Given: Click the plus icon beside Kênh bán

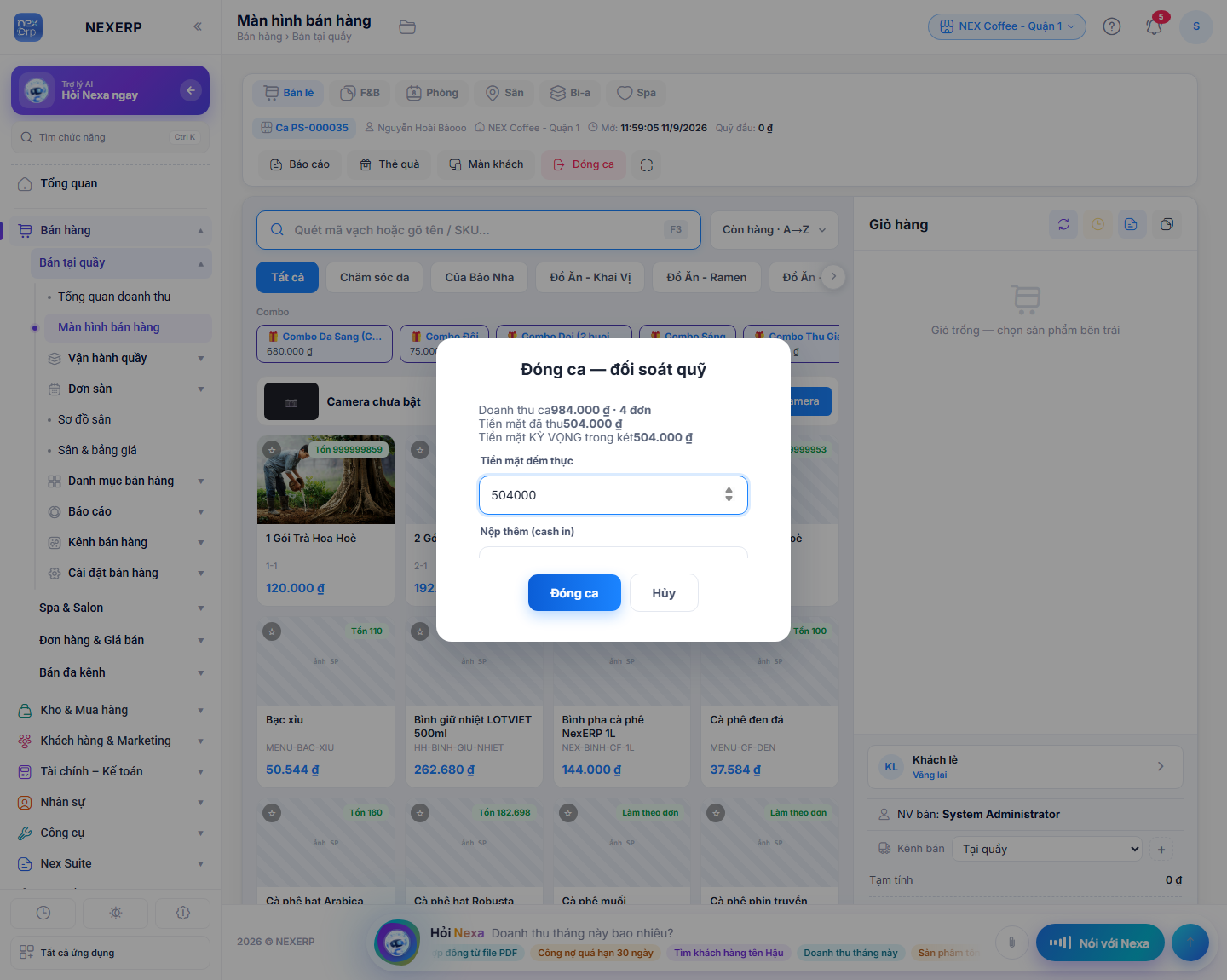Looking at the screenshot, I should [1161, 850].
